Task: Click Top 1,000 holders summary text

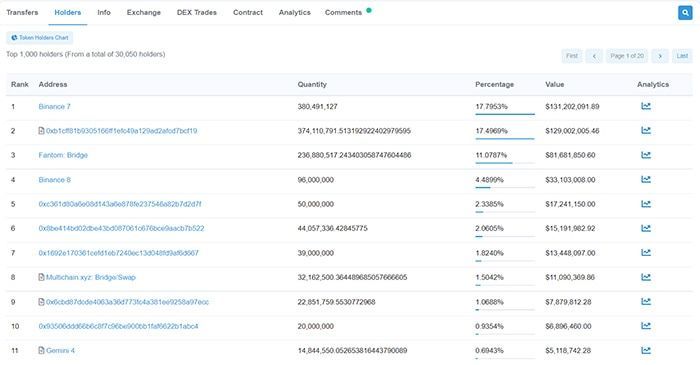Action: coord(86,54)
